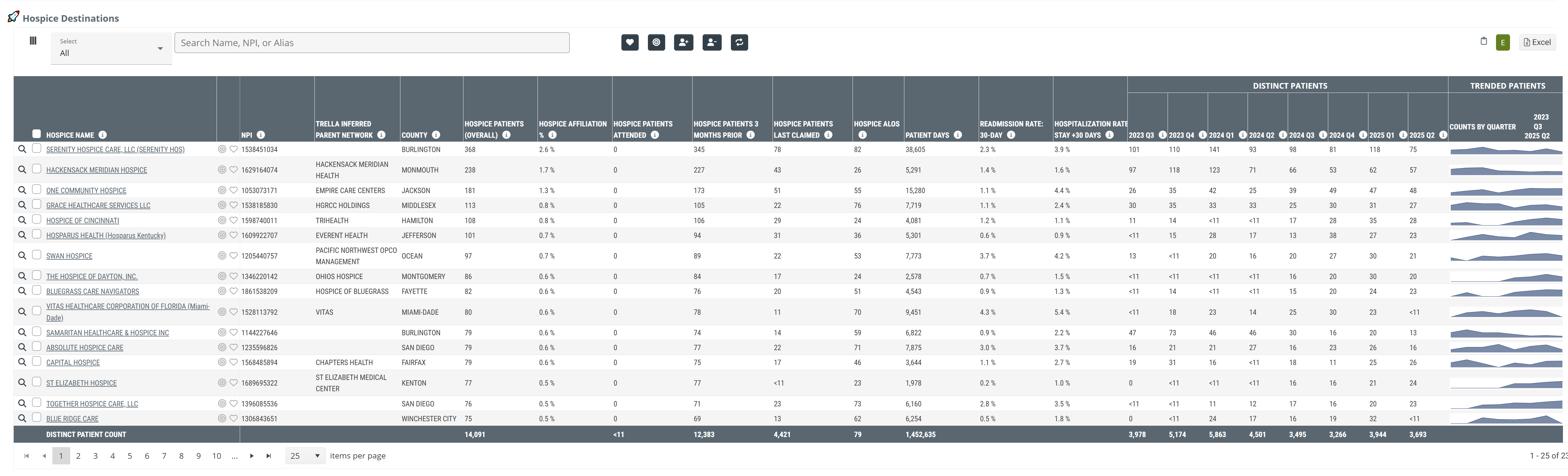Click the target bullseye toolbar button

pos(656,43)
